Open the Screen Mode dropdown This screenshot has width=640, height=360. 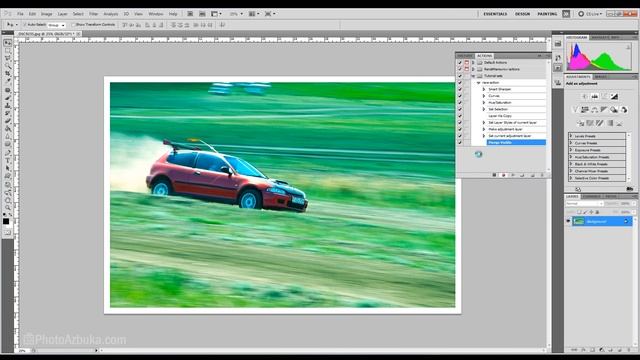point(270,14)
